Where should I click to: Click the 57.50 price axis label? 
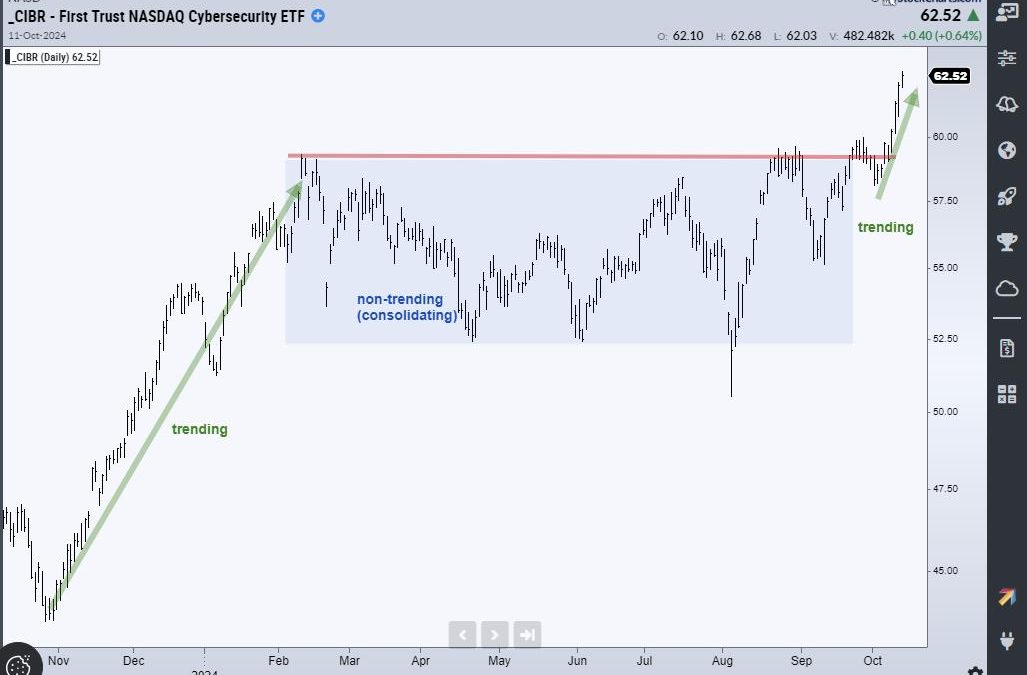[946, 200]
